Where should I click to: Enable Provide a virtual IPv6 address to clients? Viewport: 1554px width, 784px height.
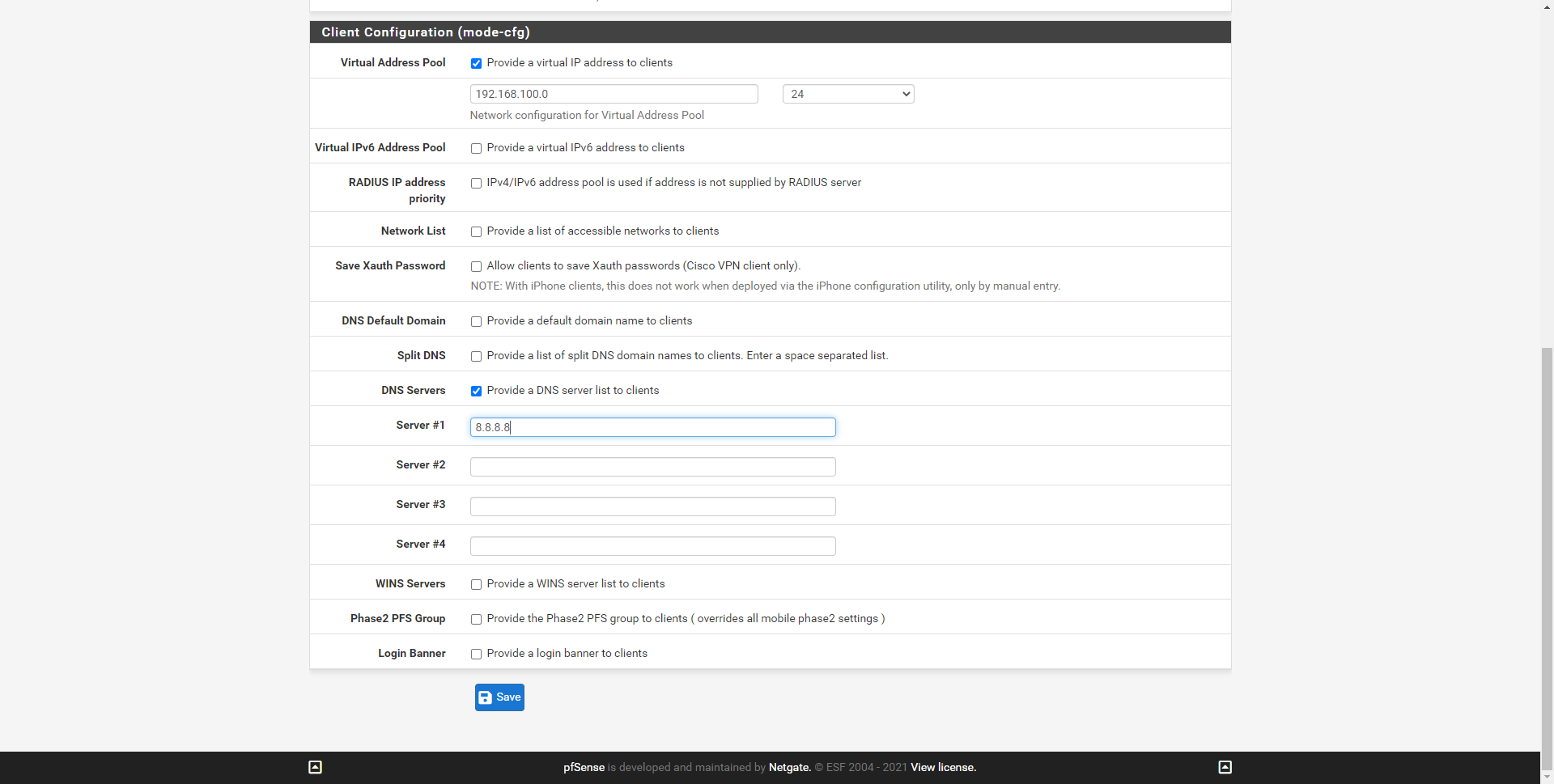476,148
